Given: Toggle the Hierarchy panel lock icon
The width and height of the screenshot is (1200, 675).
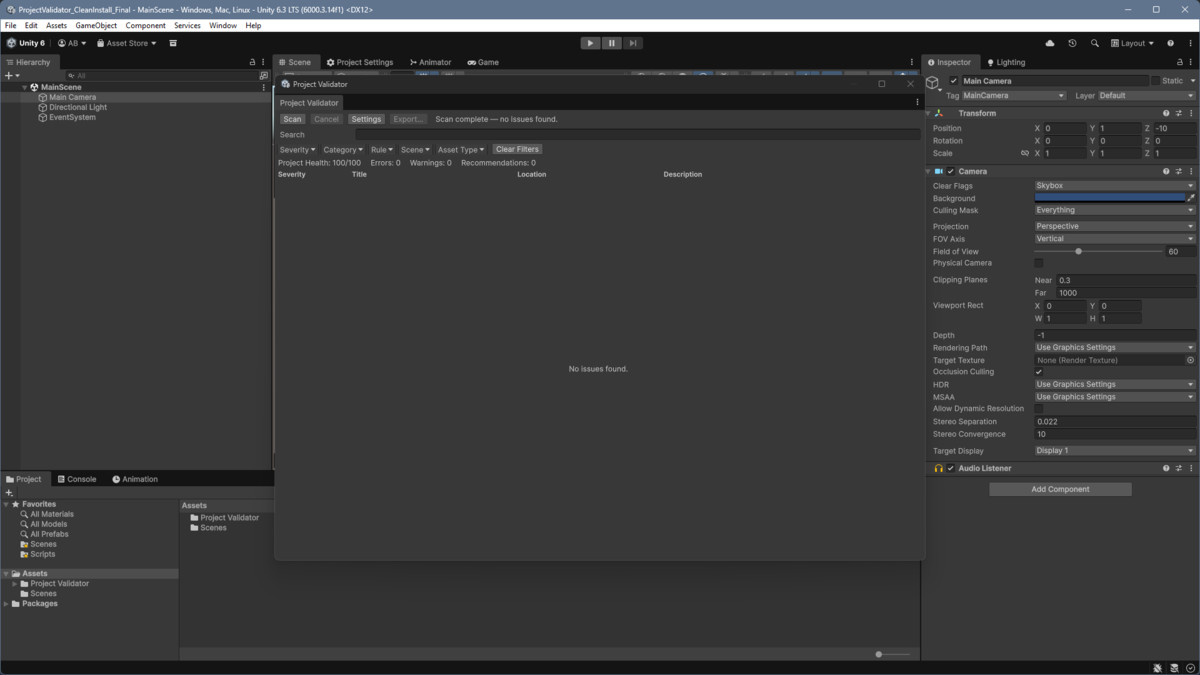Looking at the screenshot, I should 252,62.
